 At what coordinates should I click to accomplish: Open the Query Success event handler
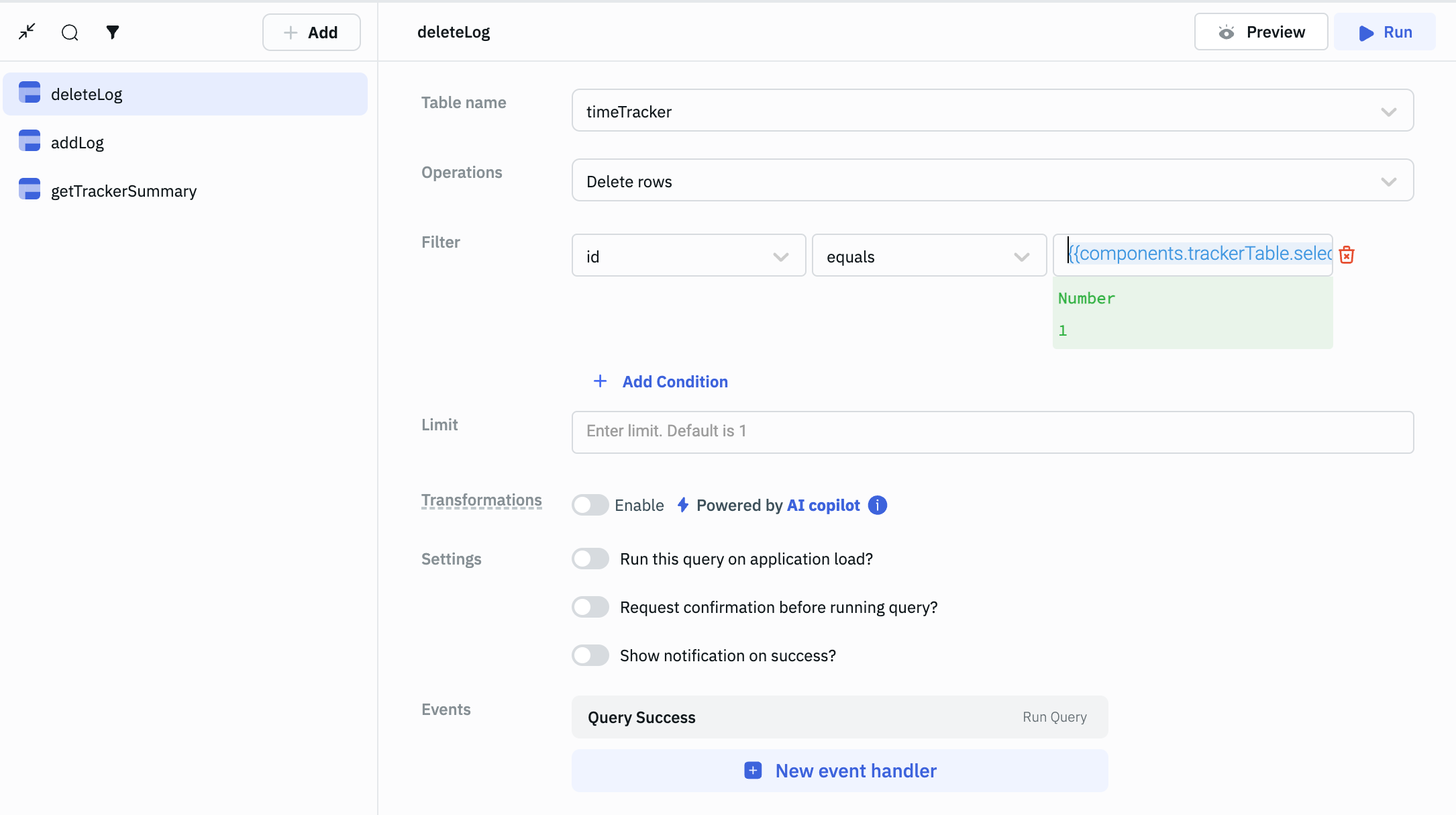(839, 717)
